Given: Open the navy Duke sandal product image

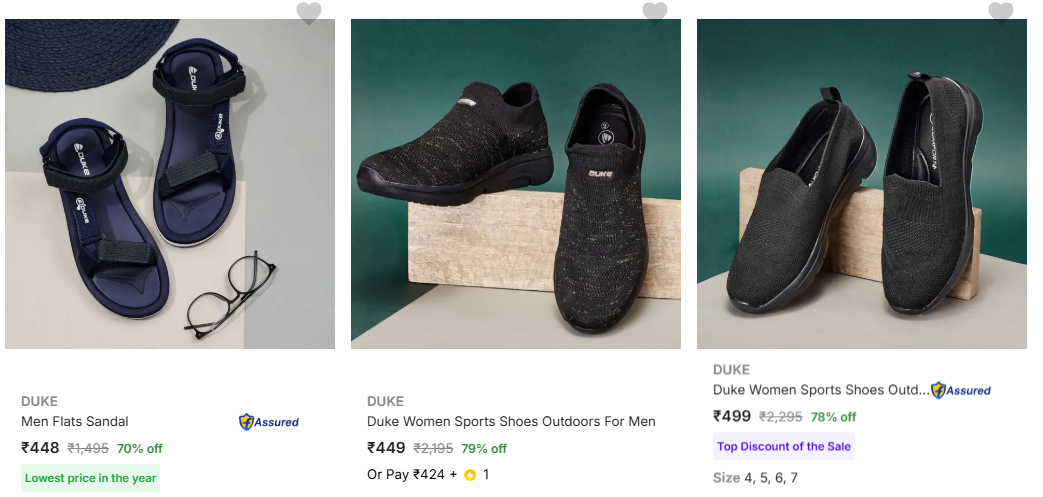Looking at the screenshot, I should 170,184.
